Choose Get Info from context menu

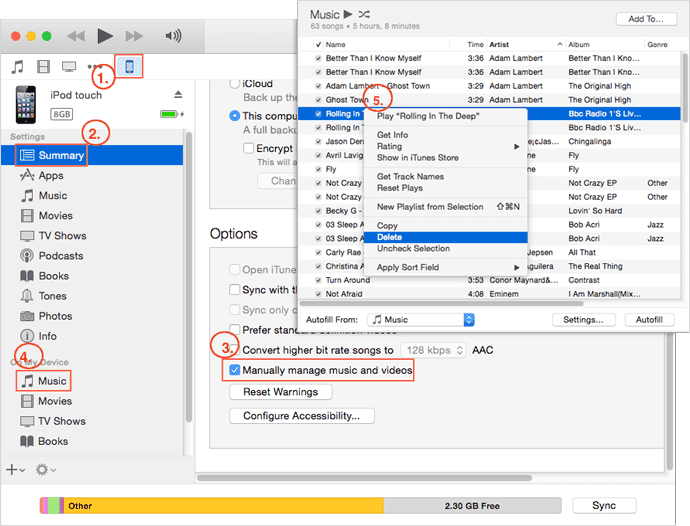(445, 135)
